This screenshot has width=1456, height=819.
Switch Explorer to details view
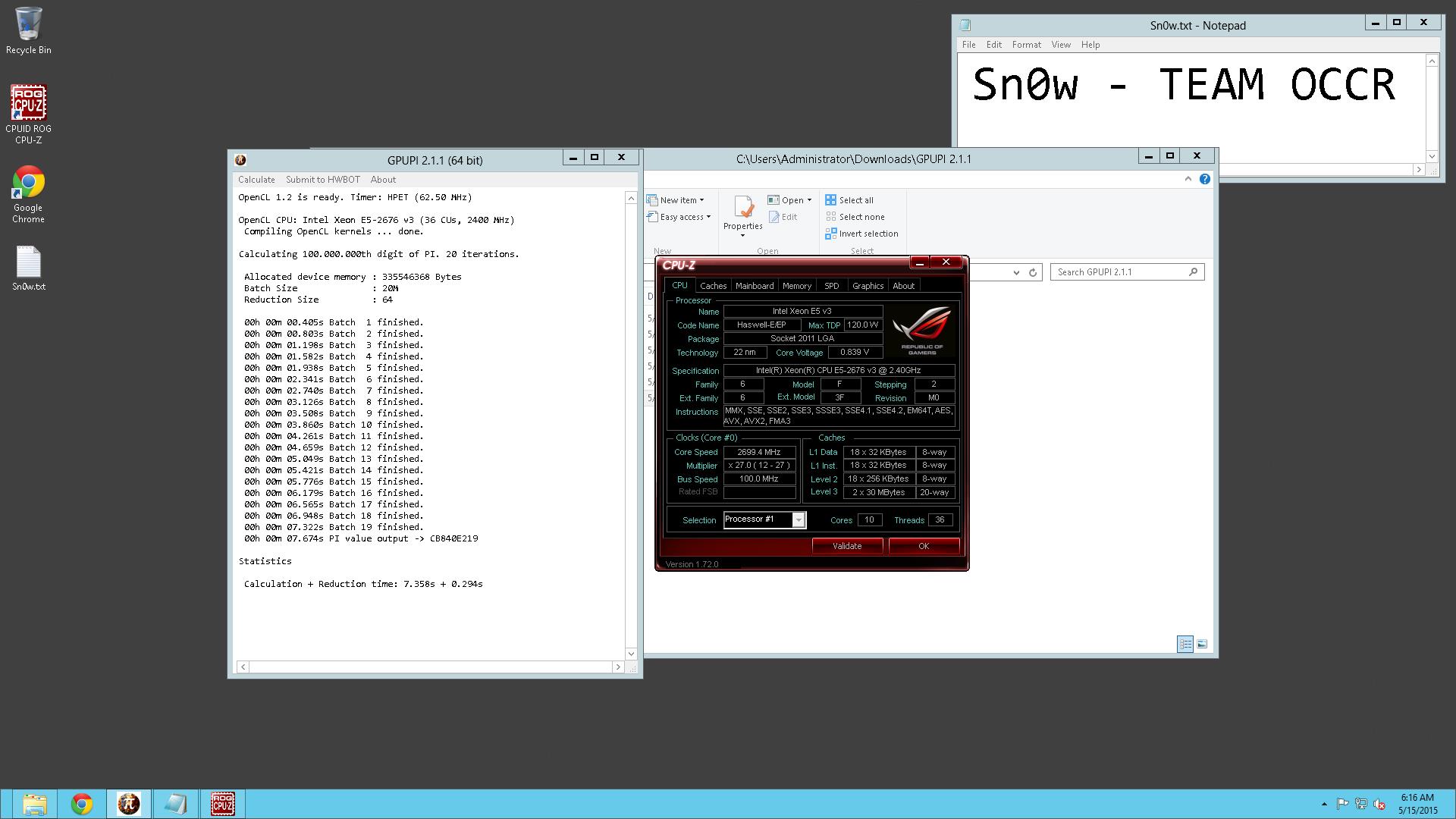(x=1185, y=644)
